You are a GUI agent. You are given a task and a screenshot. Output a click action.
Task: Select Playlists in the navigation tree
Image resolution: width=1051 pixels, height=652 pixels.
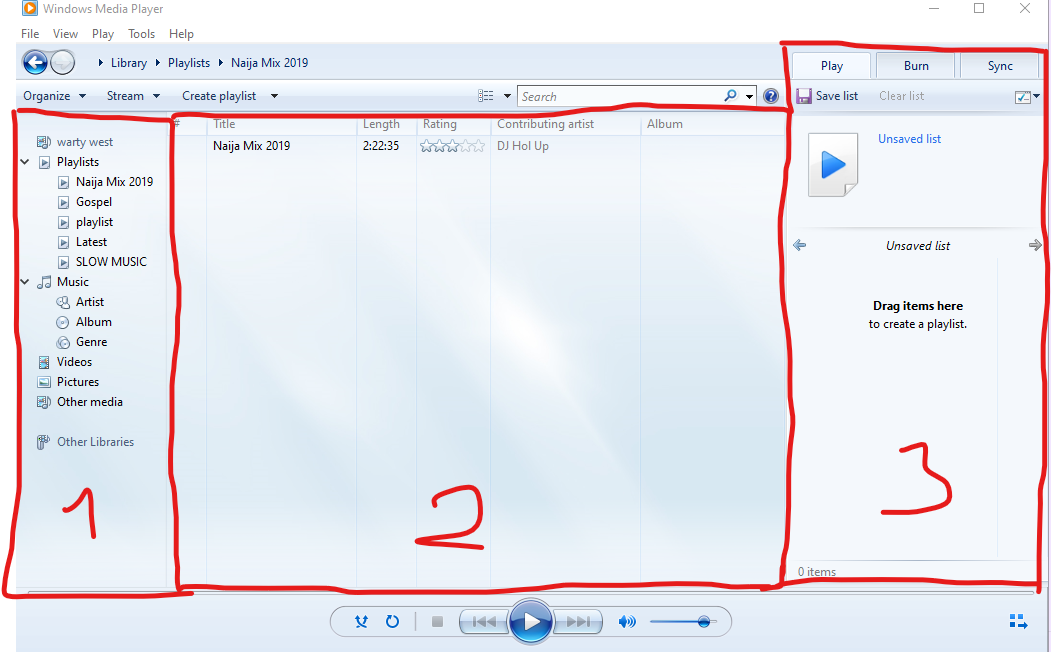[78, 162]
